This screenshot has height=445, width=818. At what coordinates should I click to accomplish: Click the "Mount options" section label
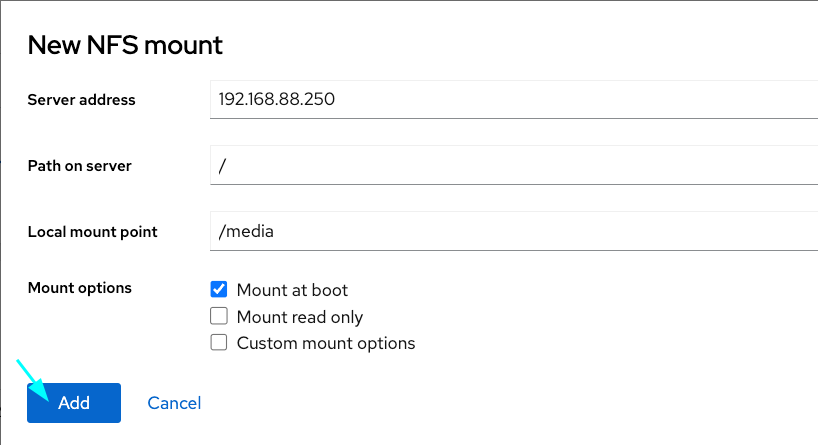(79, 288)
